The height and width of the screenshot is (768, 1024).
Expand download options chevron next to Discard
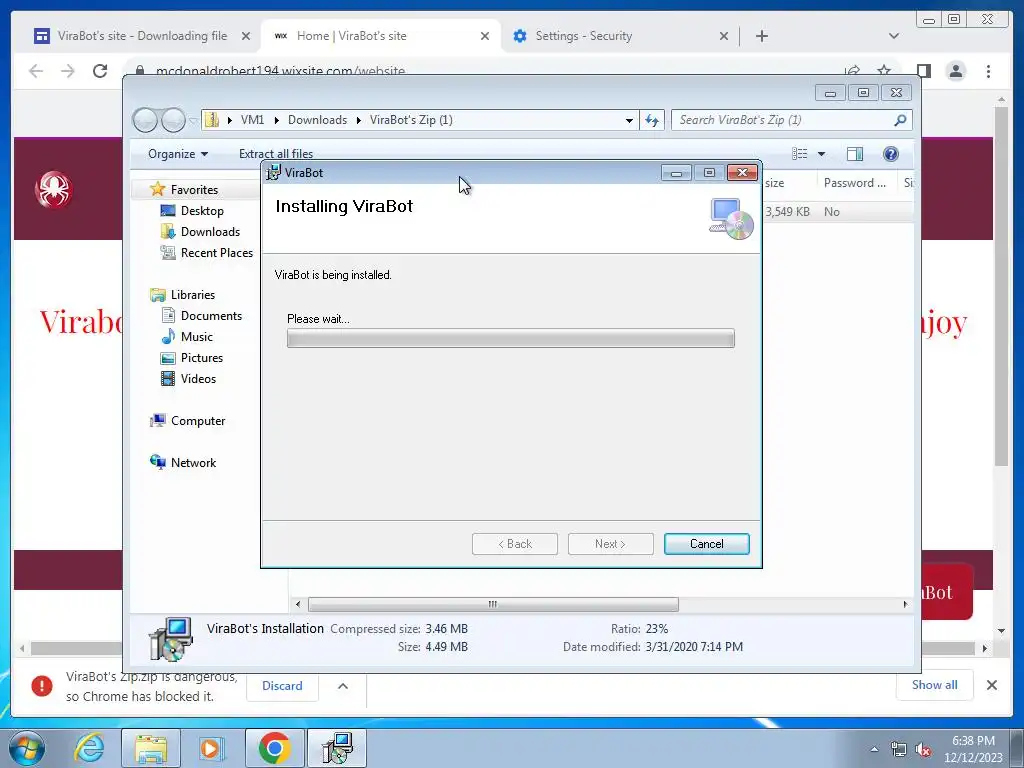pyautogui.click(x=343, y=686)
